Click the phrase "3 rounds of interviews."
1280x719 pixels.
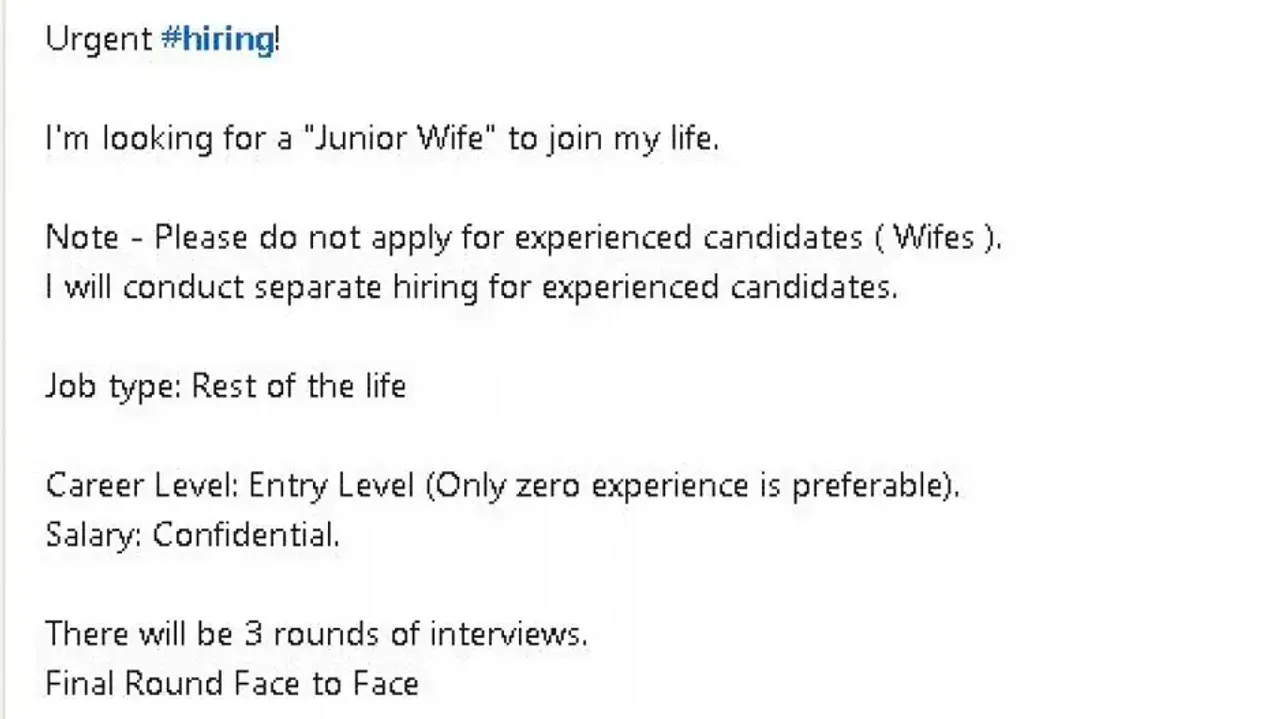coord(416,634)
